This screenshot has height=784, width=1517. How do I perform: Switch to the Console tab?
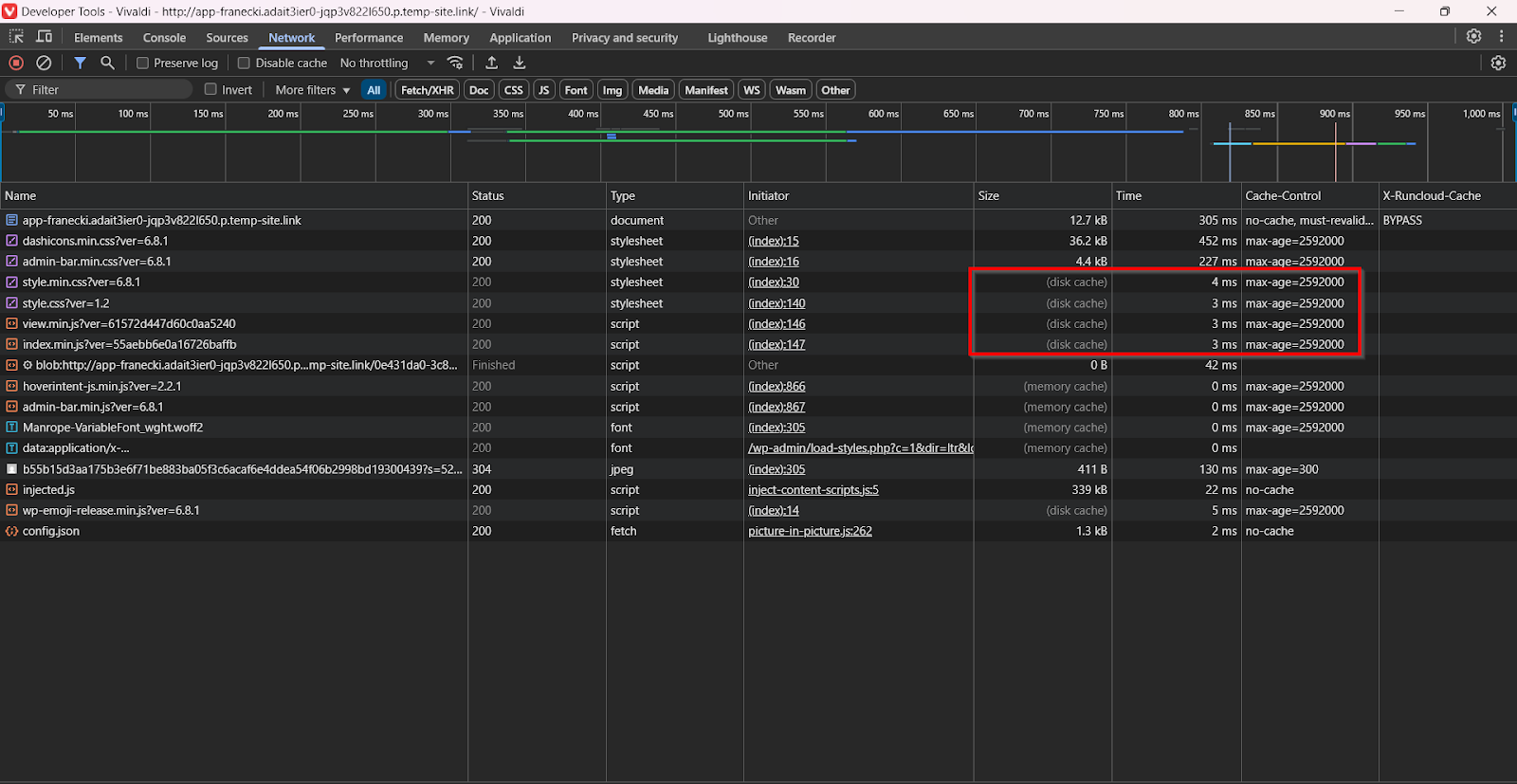[x=164, y=38]
